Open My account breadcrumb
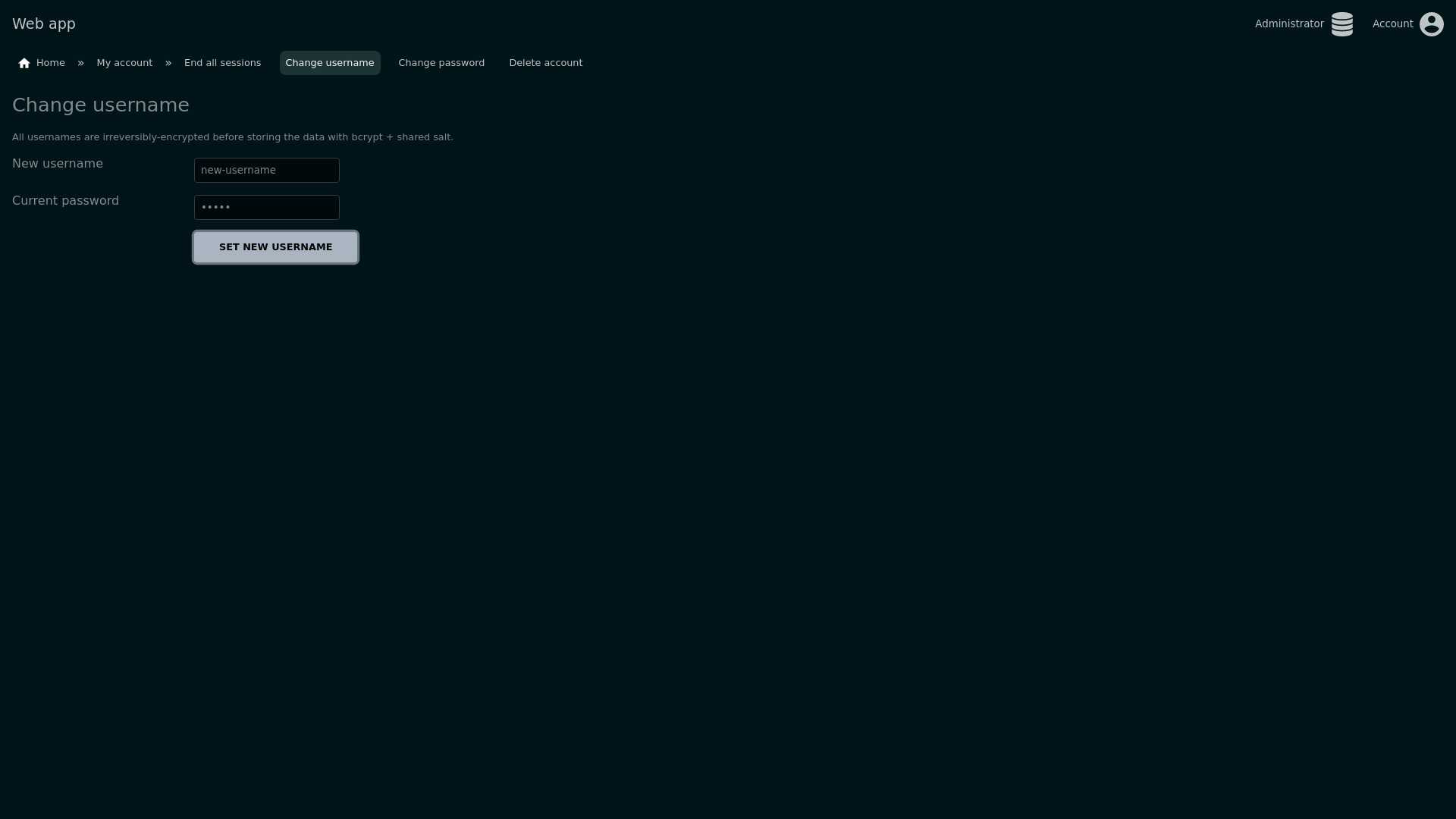Image resolution: width=1456 pixels, height=819 pixels. pyautogui.click(x=124, y=63)
